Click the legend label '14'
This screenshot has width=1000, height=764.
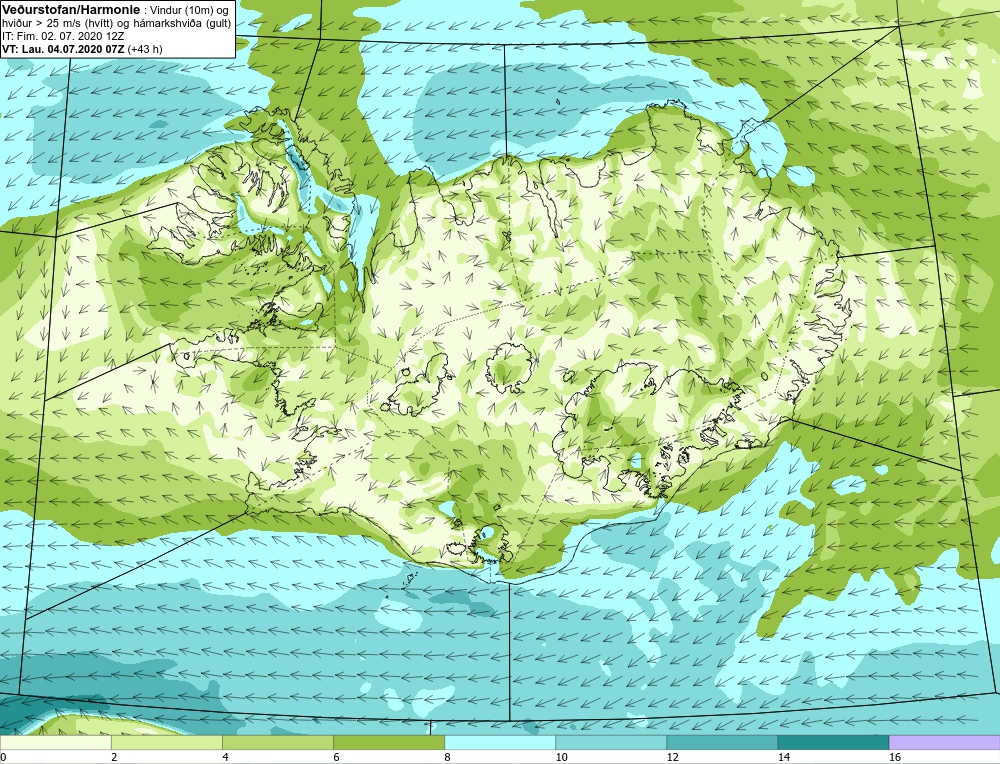point(784,757)
